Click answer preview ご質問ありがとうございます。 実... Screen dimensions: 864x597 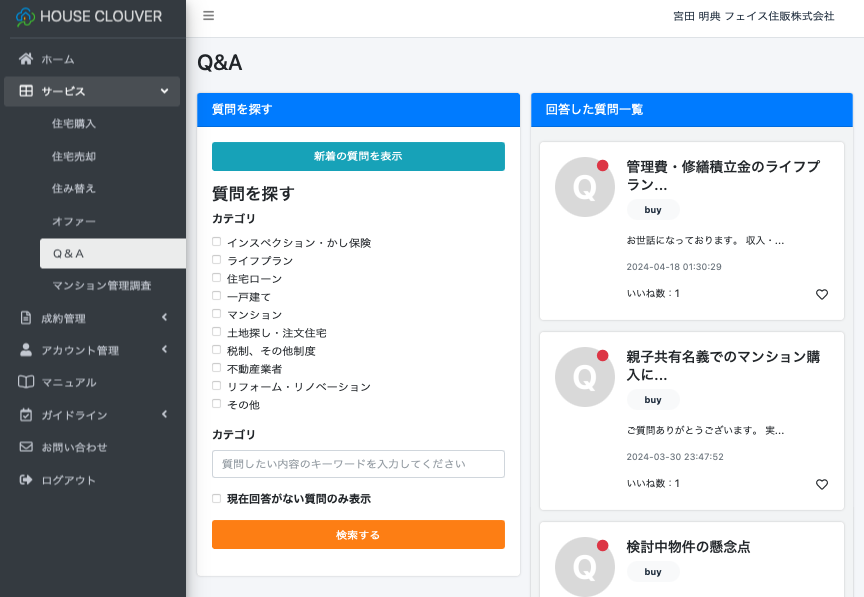(x=705, y=431)
